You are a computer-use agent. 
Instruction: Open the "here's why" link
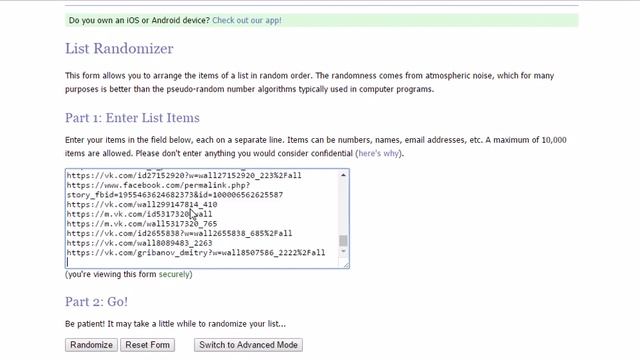coord(378,153)
